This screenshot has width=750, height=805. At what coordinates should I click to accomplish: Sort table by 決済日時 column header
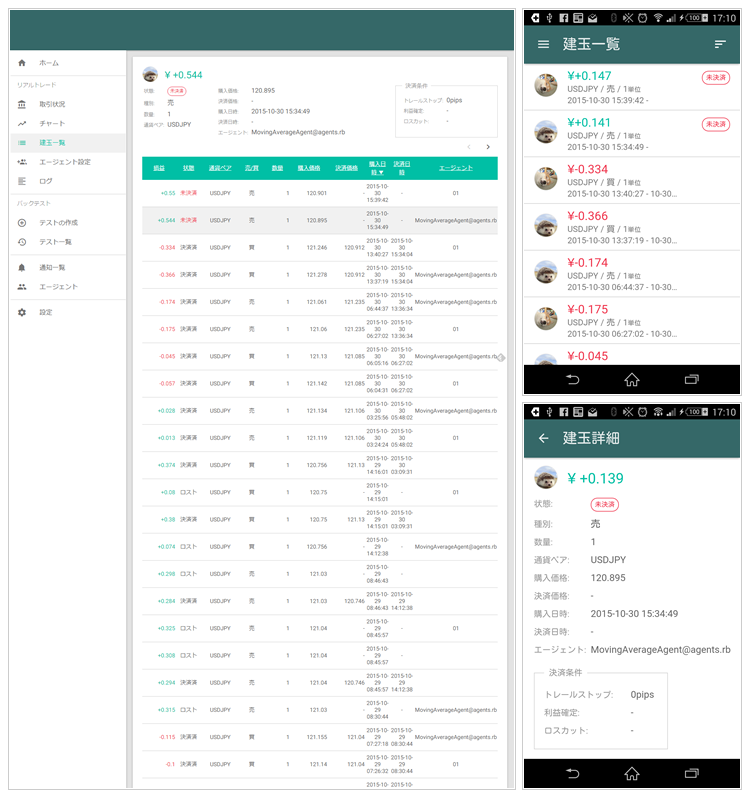(x=402, y=168)
